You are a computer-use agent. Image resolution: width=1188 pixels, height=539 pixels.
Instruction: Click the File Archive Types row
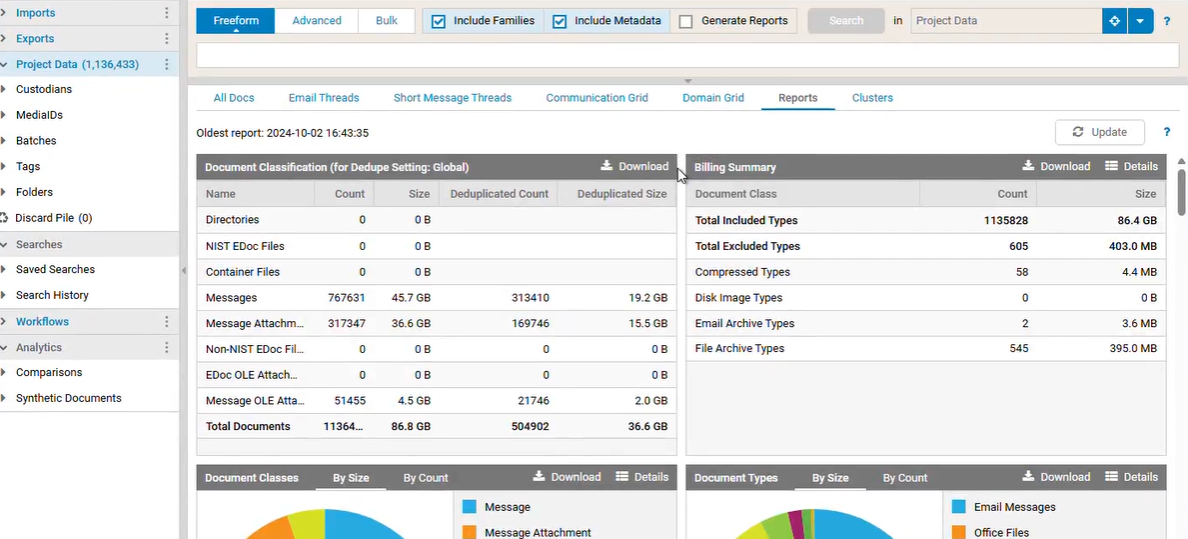[x=926, y=349]
